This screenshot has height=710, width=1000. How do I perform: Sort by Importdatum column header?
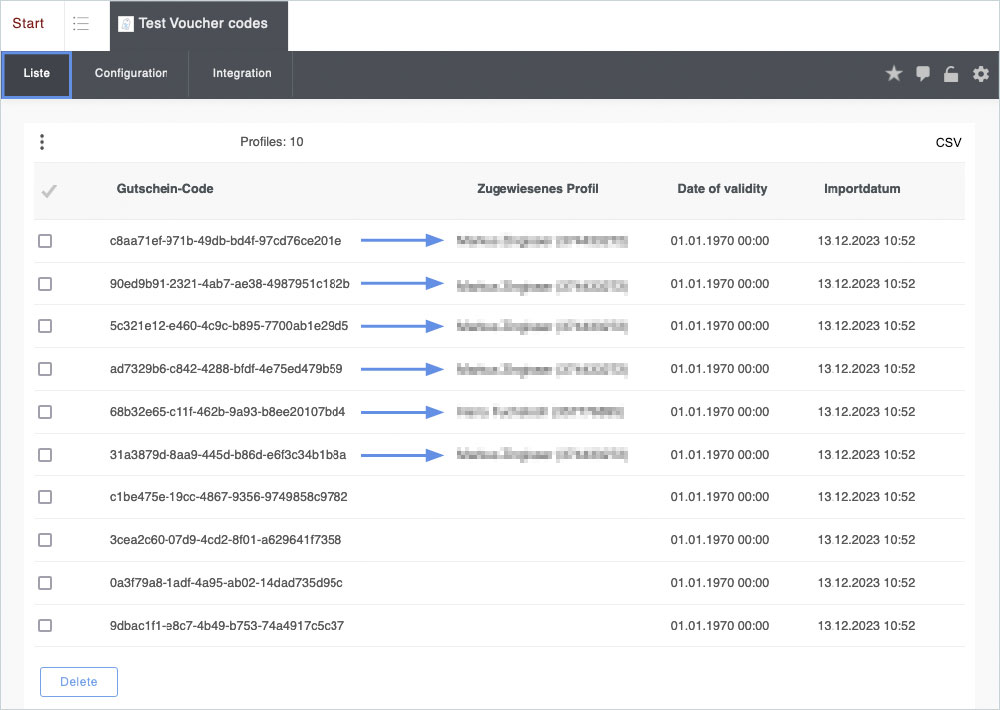(862, 188)
